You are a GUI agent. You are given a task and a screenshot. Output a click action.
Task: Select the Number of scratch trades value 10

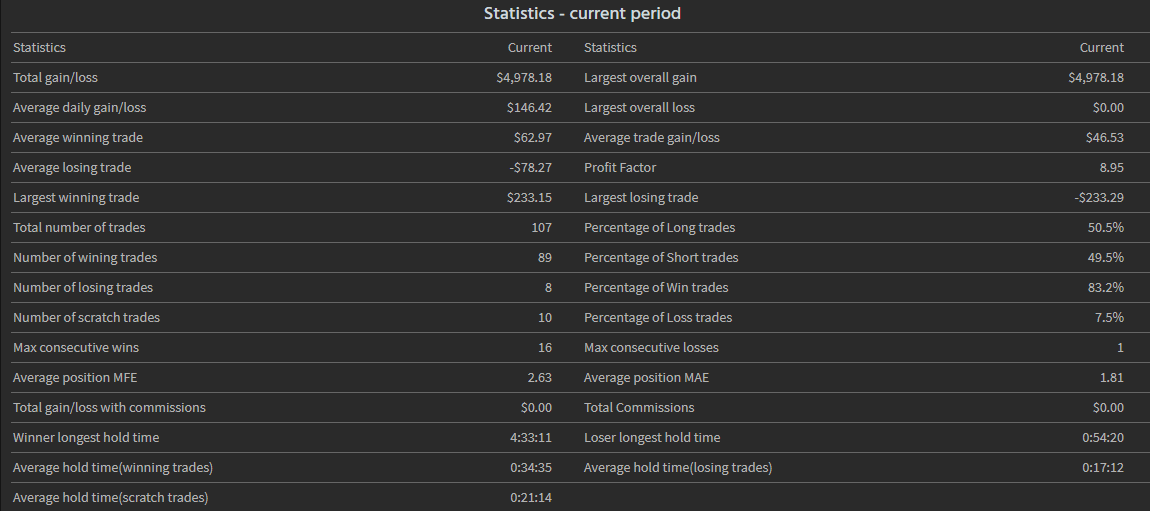point(545,317)
